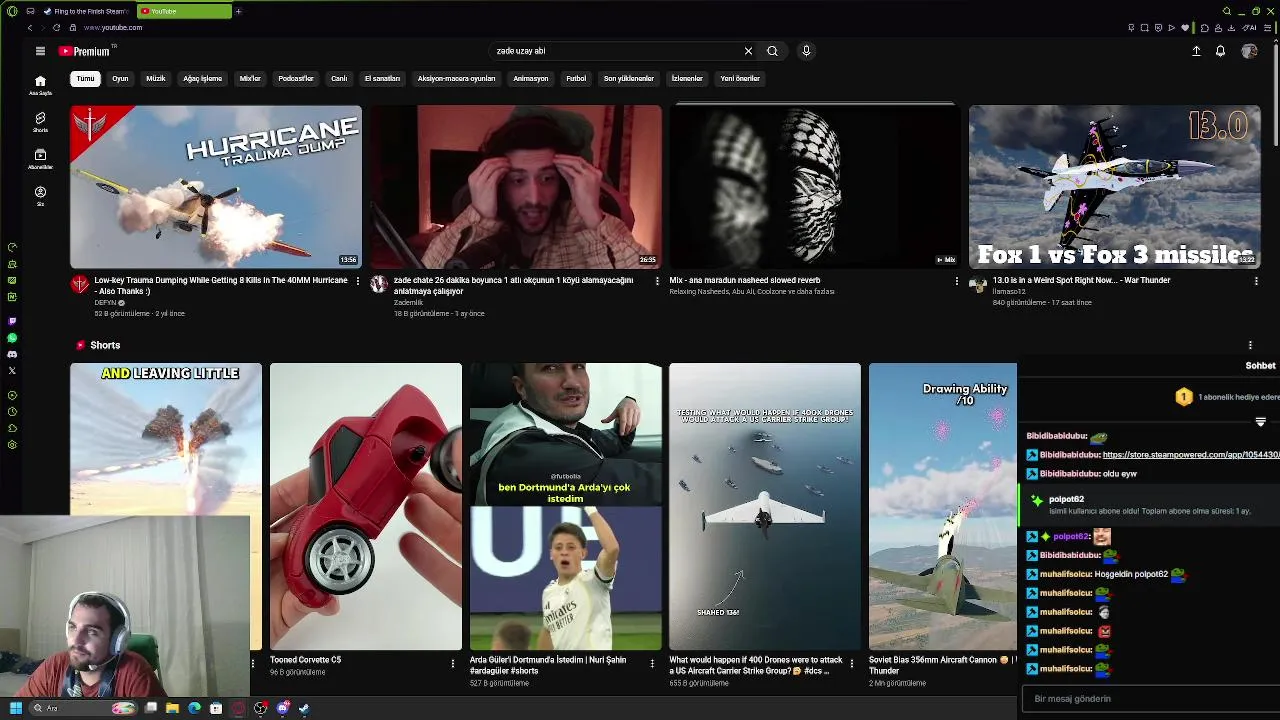Reload the page with browser refresh
This screenshot has height=720, width=1280.
[56, 28]
